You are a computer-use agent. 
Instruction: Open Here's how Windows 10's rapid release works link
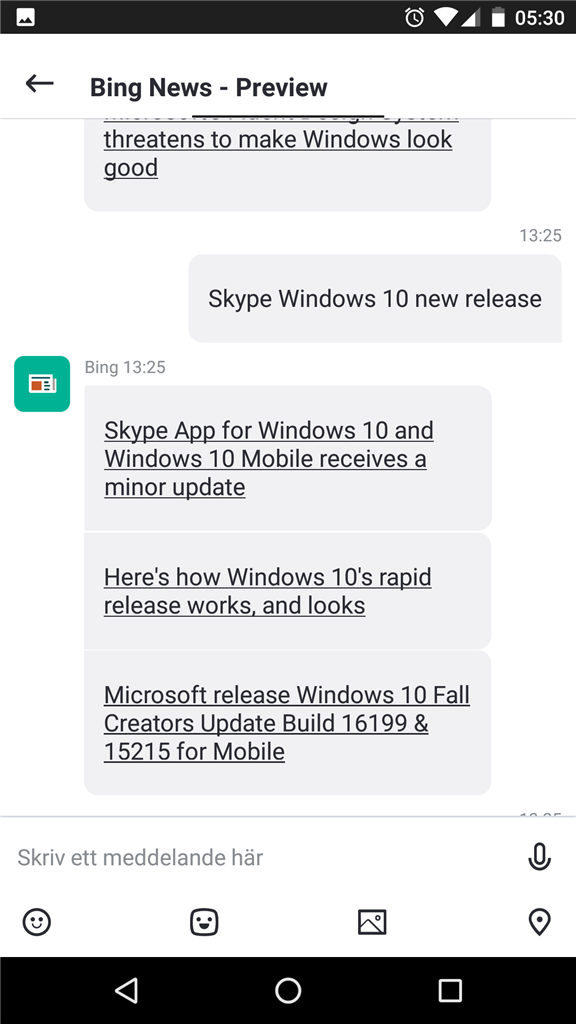(x=268, y=591)
